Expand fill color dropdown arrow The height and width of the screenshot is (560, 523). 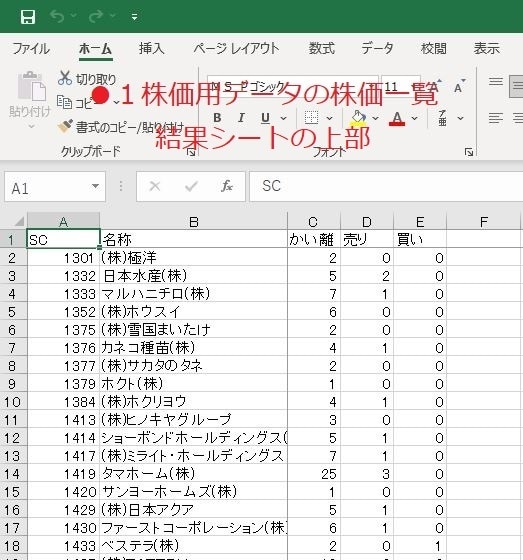click(x=375, y=118)
